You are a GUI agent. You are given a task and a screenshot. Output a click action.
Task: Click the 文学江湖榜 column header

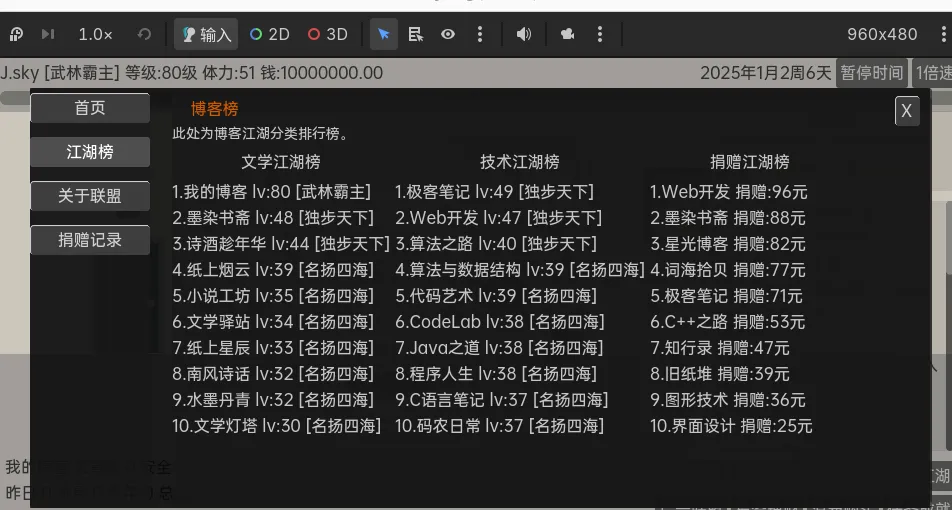coord(280,162)
